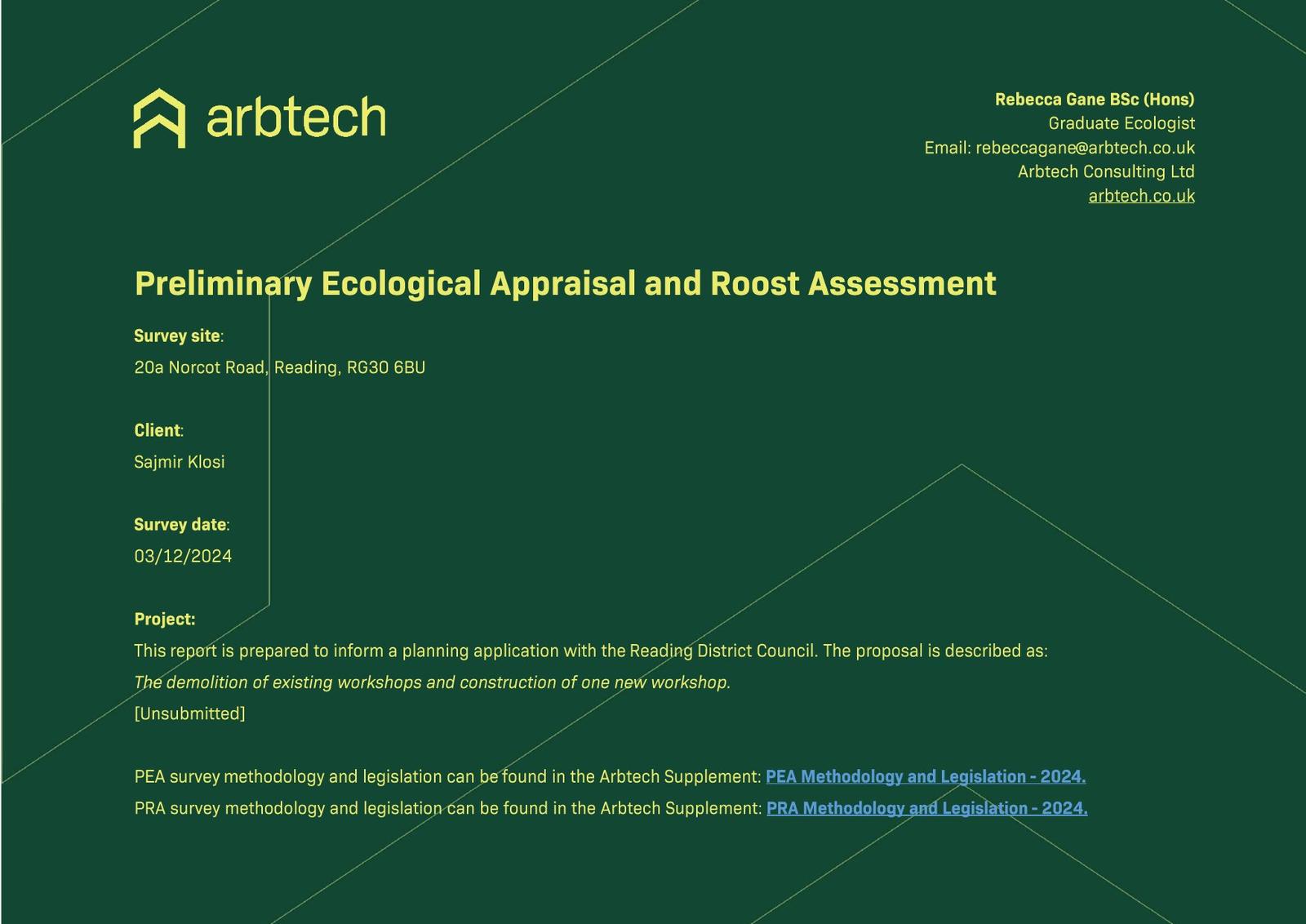The image size is (1306, 924).
Task: Click the Preliminary Ecological Appraisal report title
Action: click(565, 284)
